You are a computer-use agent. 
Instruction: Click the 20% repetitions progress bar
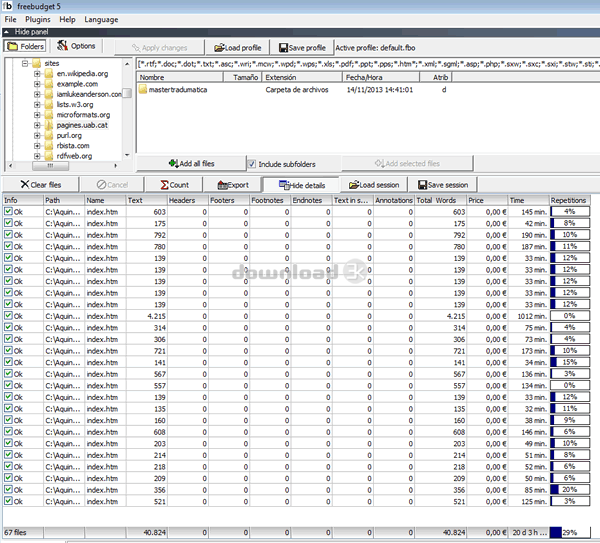(x=570, y=489)
